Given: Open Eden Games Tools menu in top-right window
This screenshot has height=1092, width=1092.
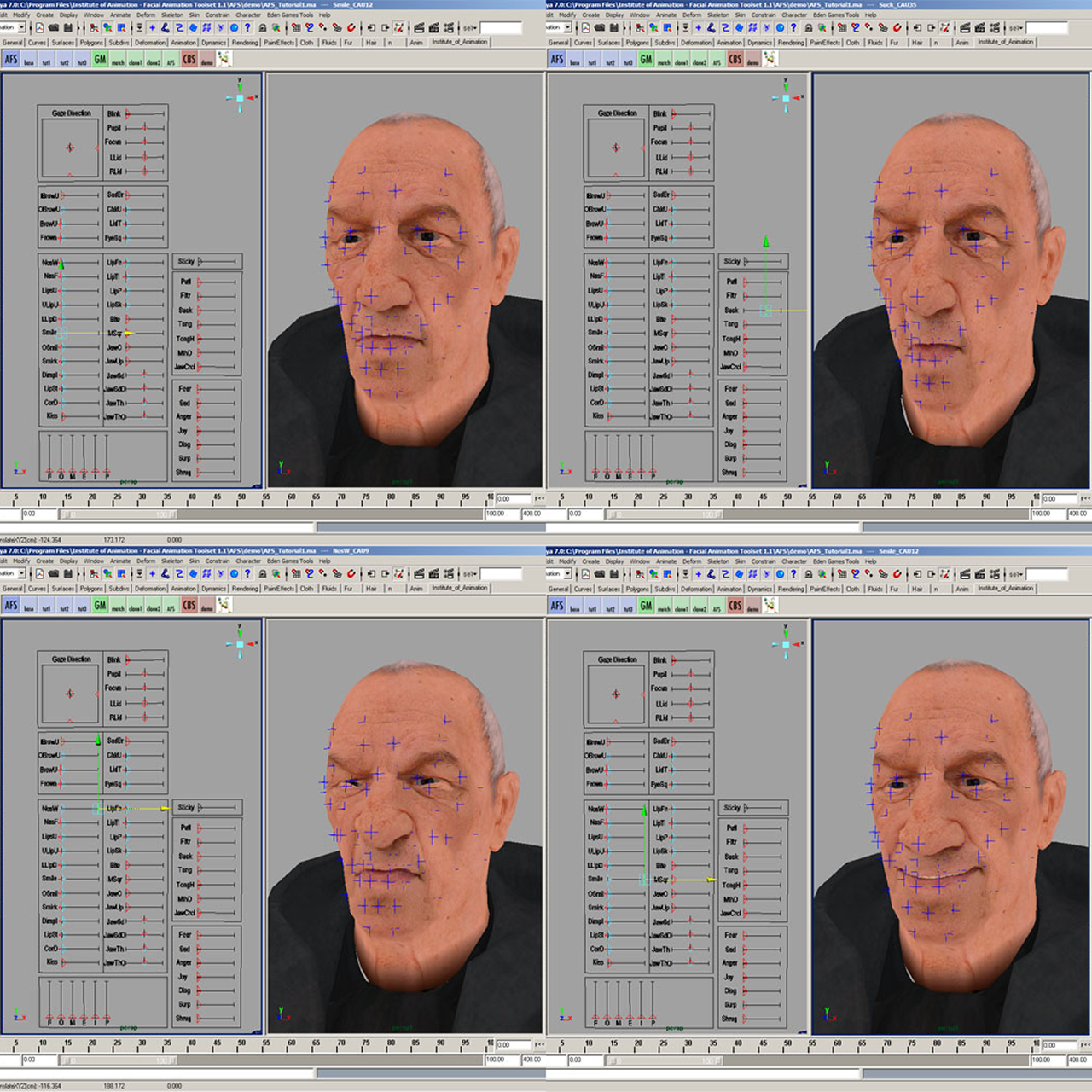Looking at the screenshot, I should (x=836, y=15).
